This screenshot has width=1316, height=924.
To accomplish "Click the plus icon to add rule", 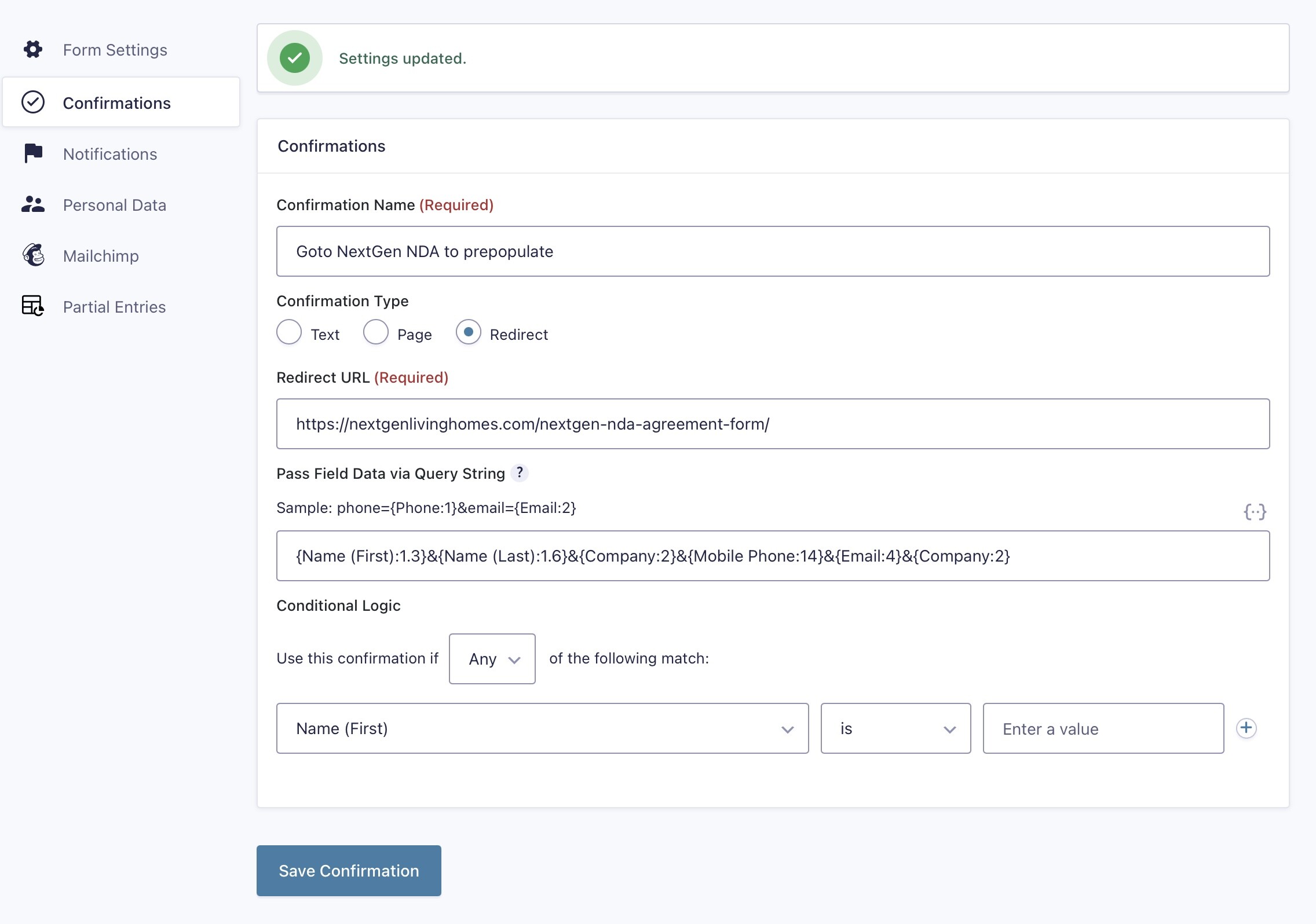I will (1246, 728).
